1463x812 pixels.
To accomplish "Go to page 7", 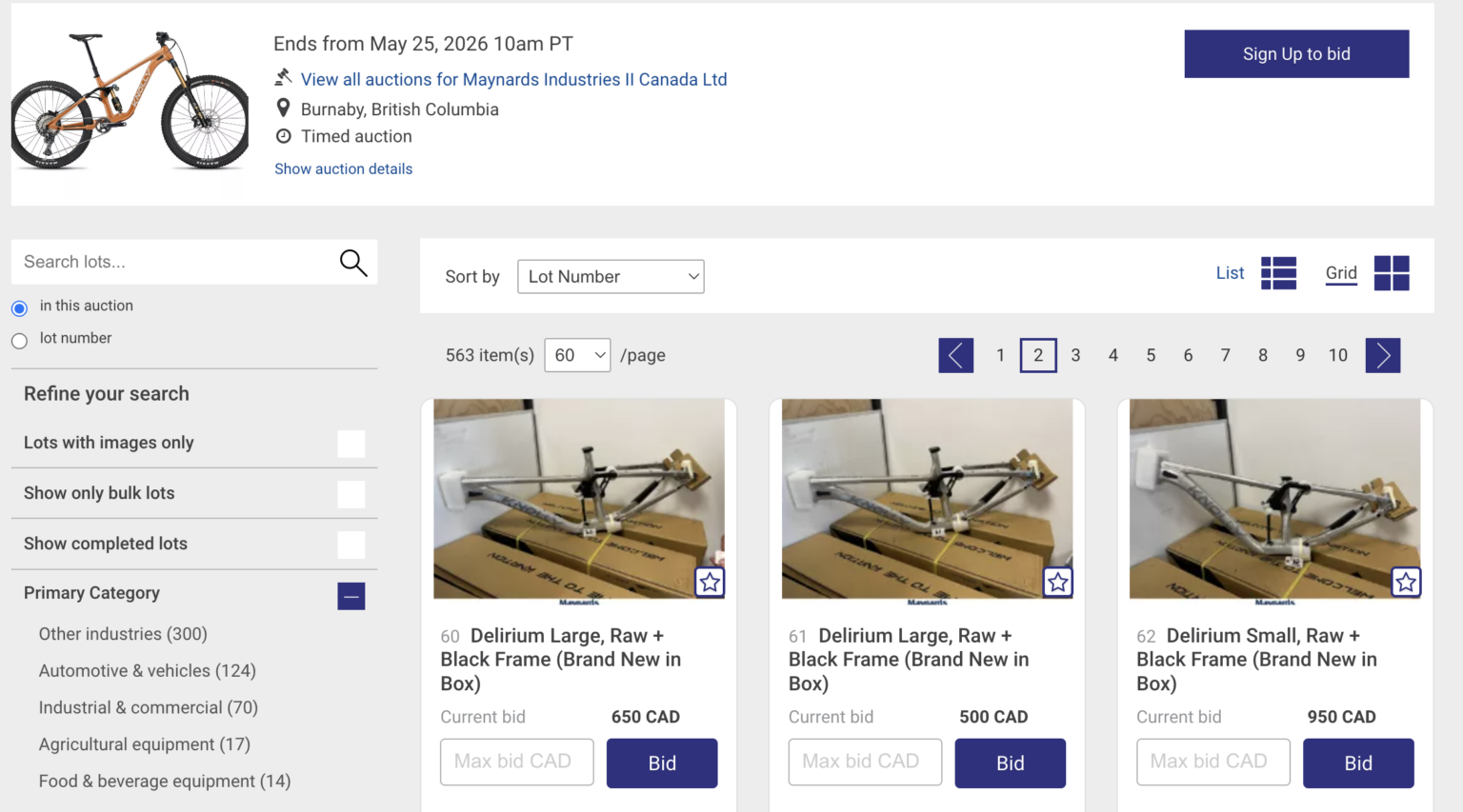I will point(1226,355).
